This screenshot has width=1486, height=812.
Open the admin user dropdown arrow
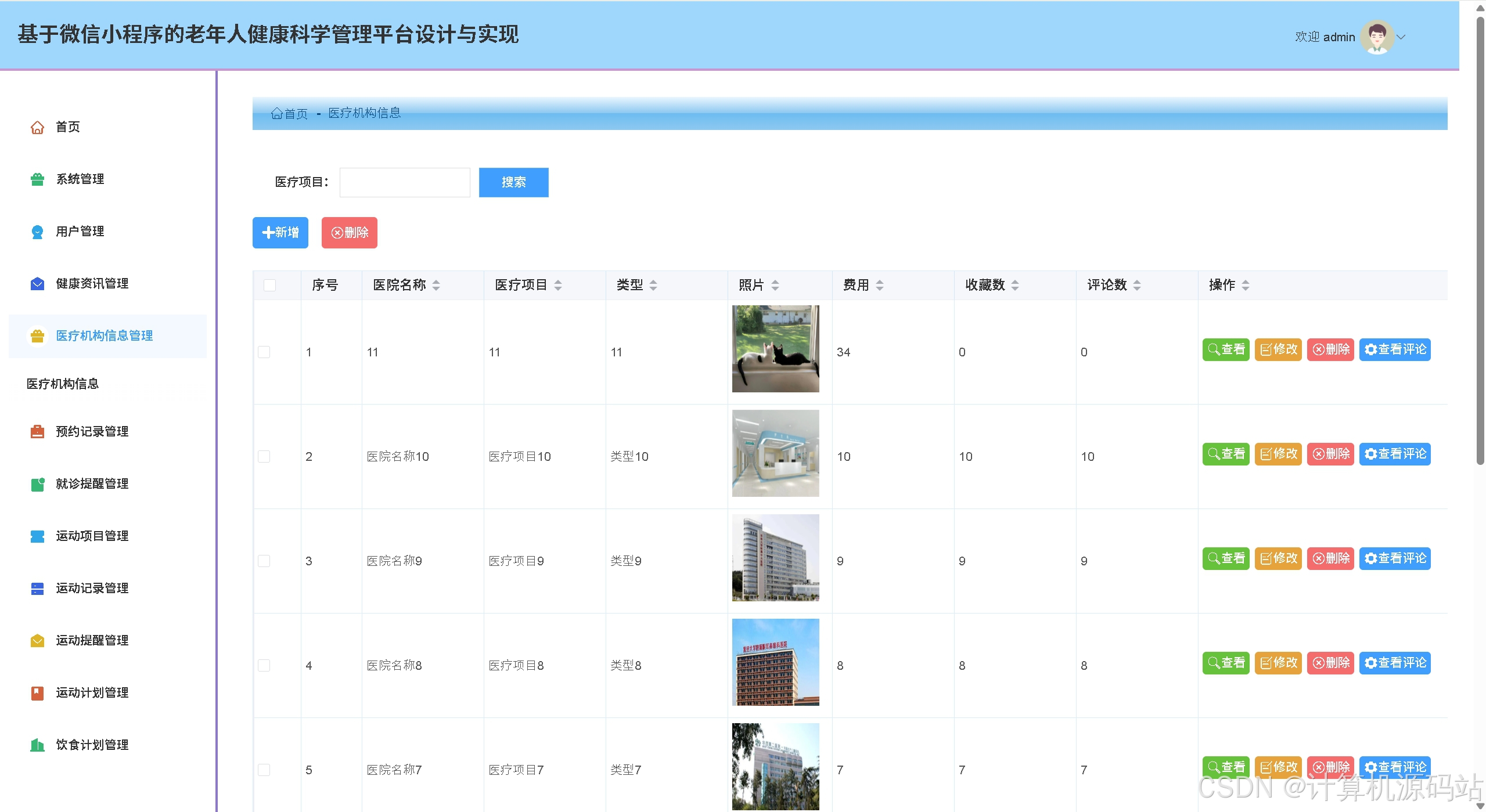pos(1401,37)
